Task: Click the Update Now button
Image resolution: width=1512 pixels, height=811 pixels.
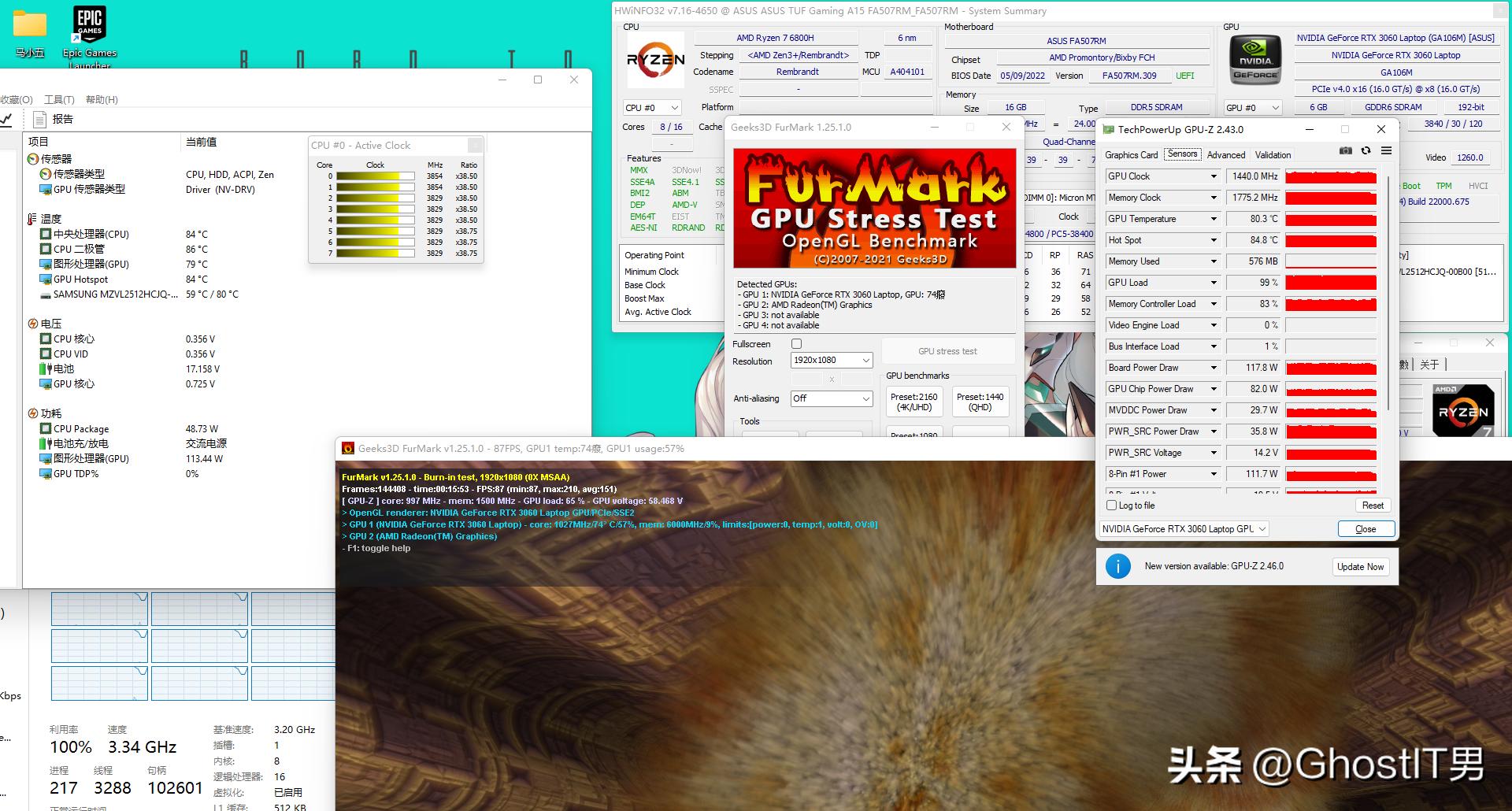Action: click(1360, 567)
